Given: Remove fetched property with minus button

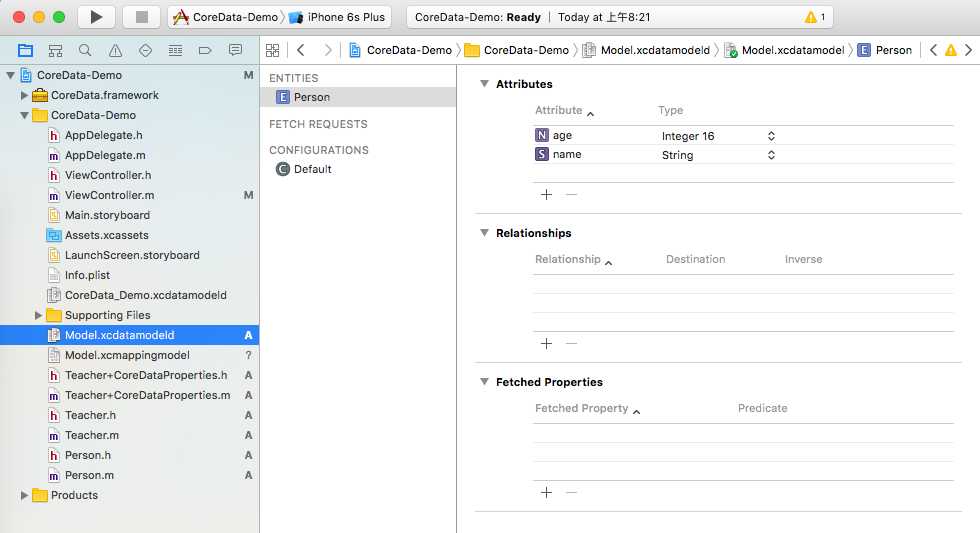Looking at the screenshot, I should 571,492.
